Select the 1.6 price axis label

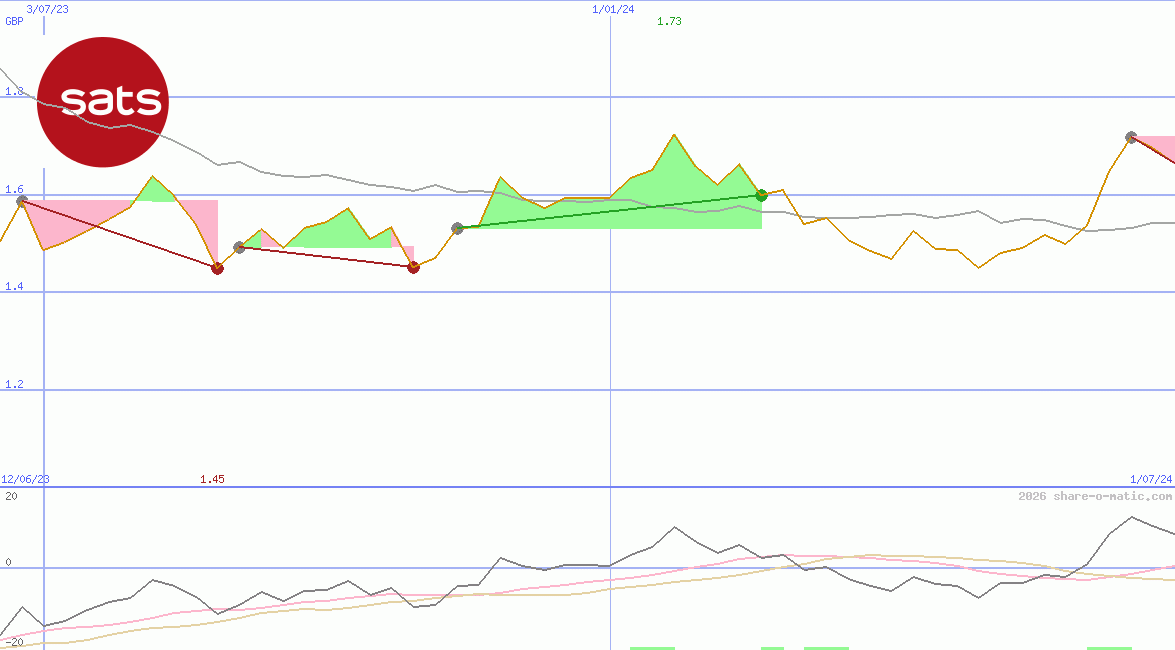pos(14,190)
